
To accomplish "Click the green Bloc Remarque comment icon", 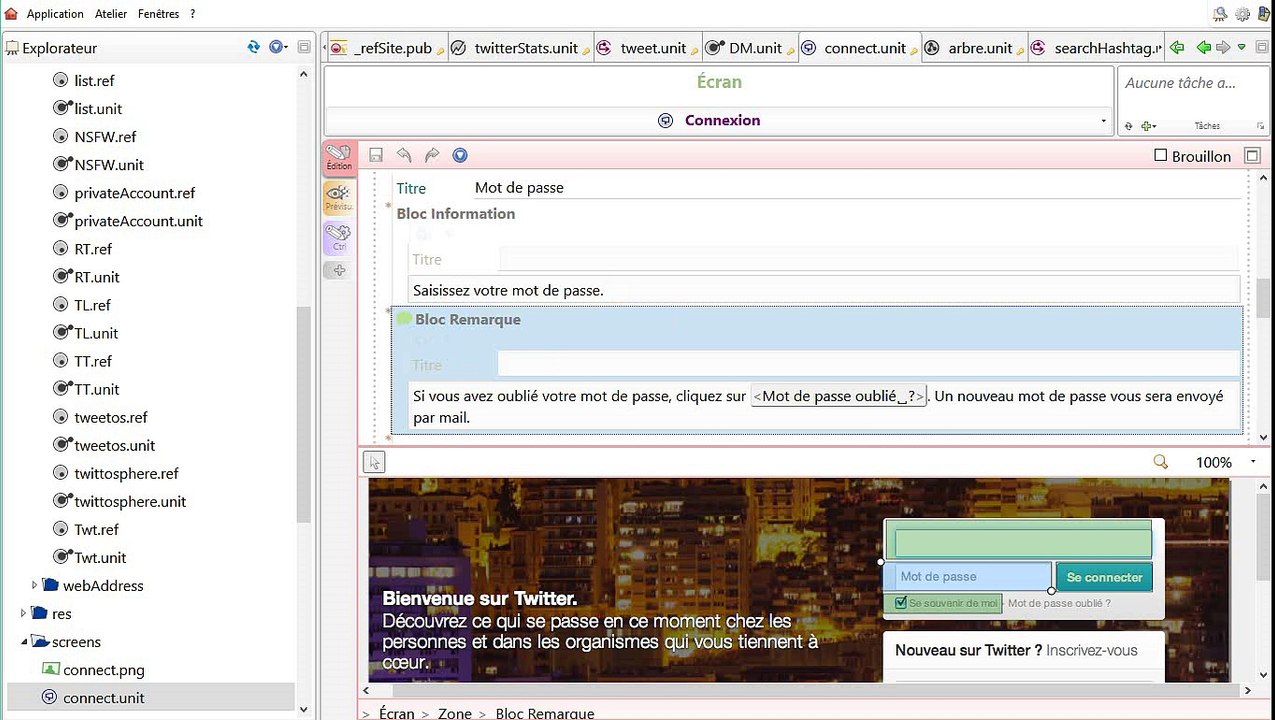I will 404,319.
